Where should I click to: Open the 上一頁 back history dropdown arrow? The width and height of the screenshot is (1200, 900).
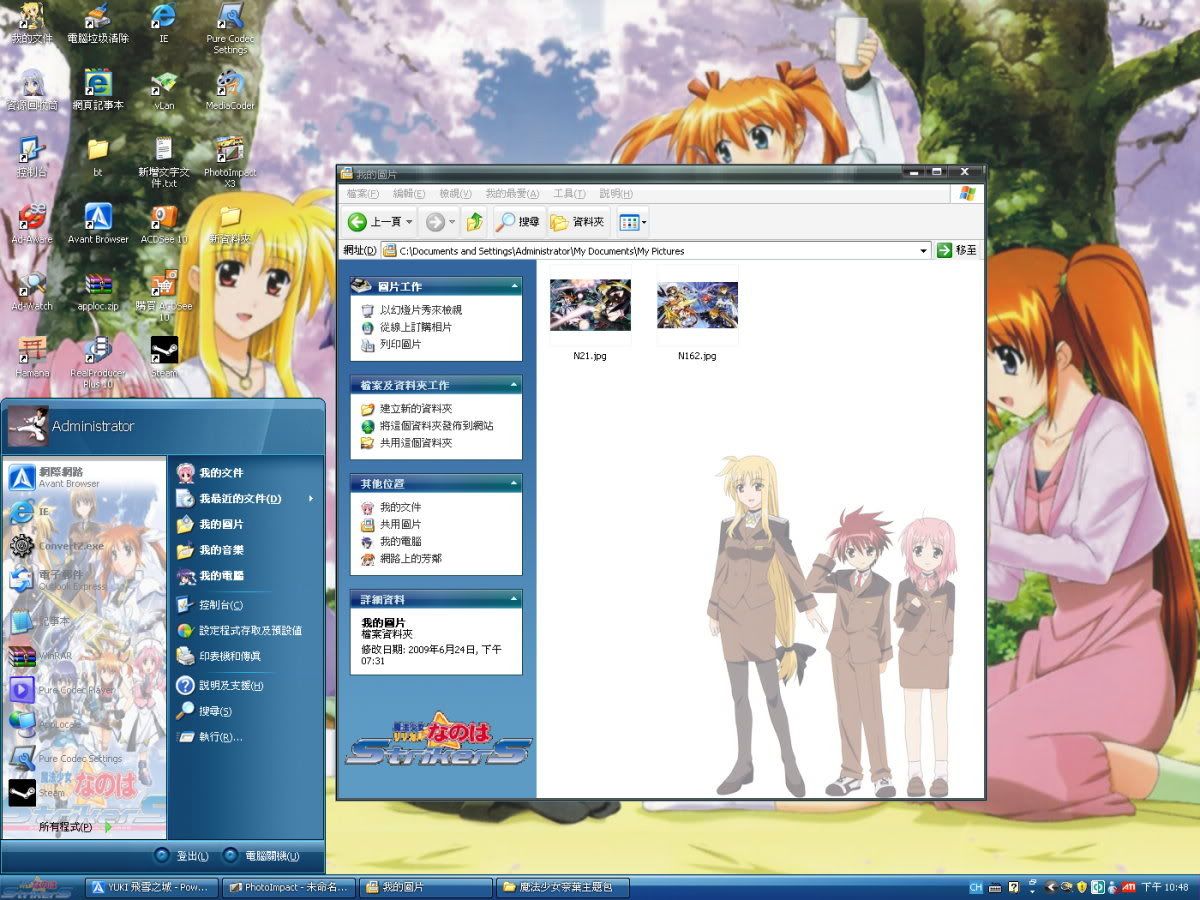point(409,221)
